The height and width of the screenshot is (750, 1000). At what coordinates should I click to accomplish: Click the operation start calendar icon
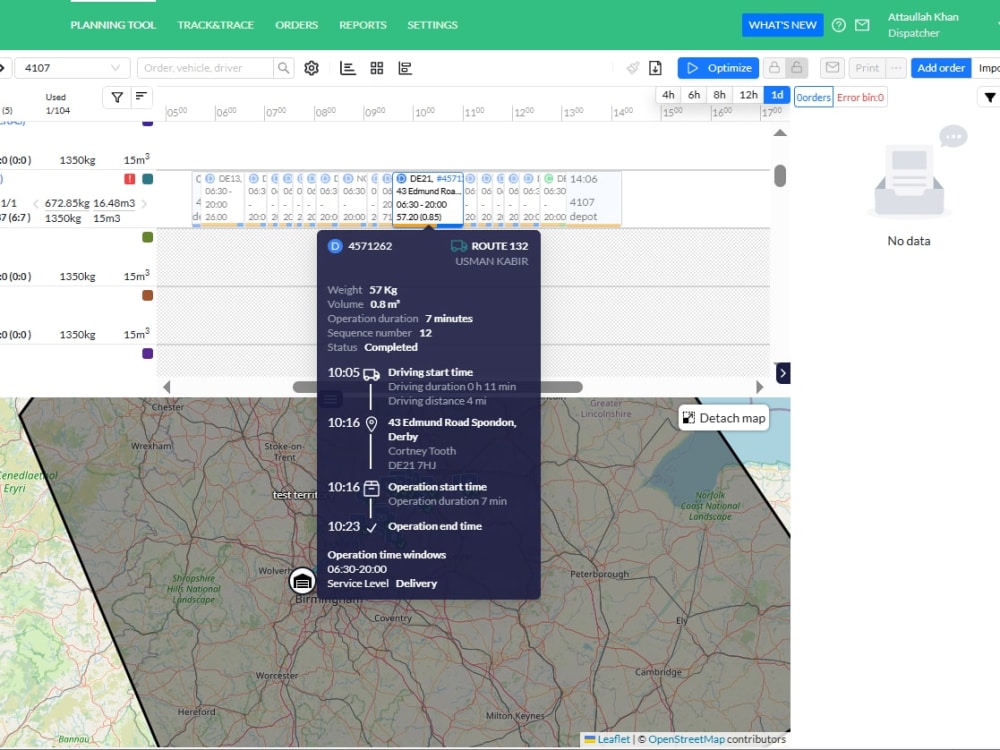(x=371, y=488)
